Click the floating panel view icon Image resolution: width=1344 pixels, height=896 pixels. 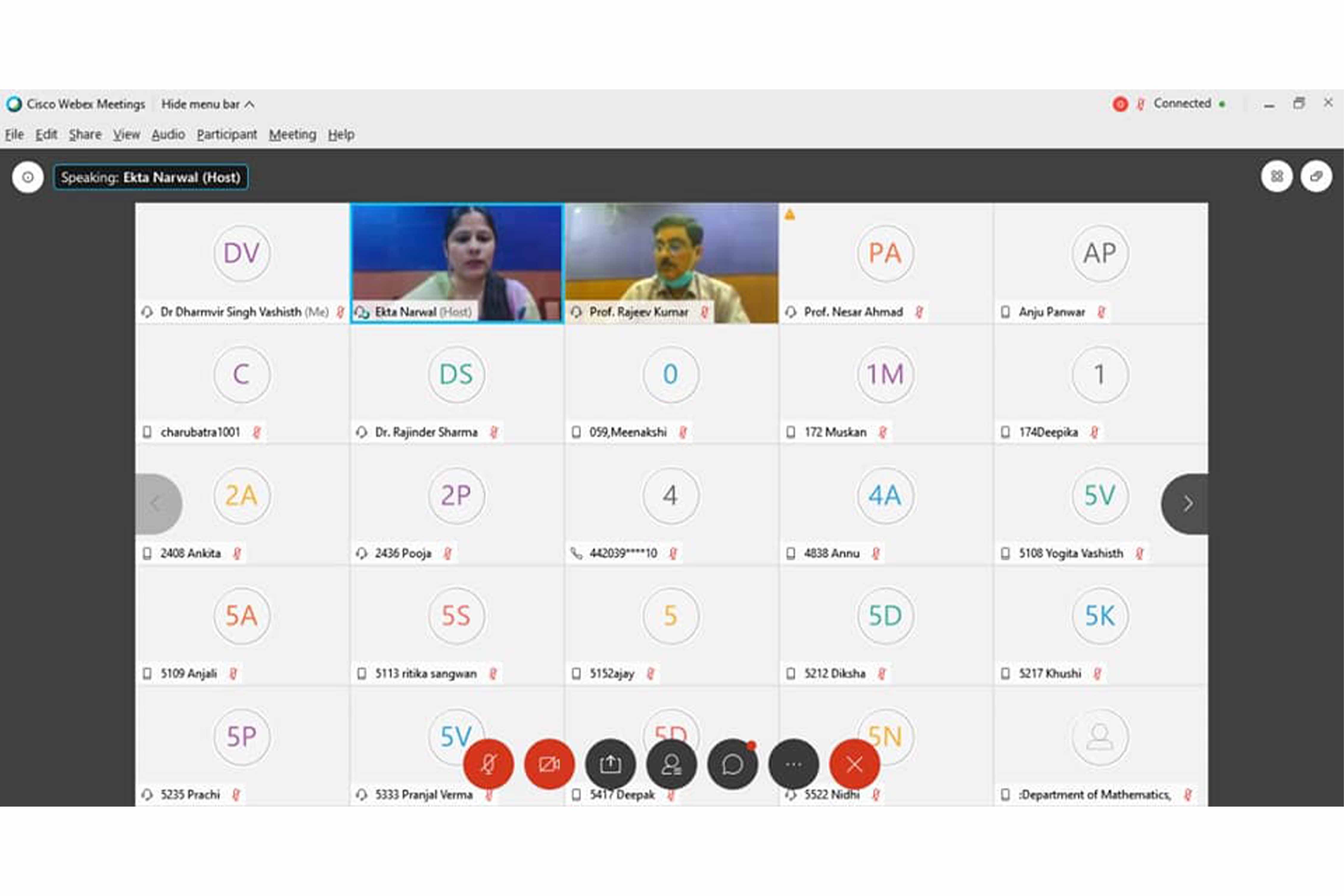click(1317, 177)
